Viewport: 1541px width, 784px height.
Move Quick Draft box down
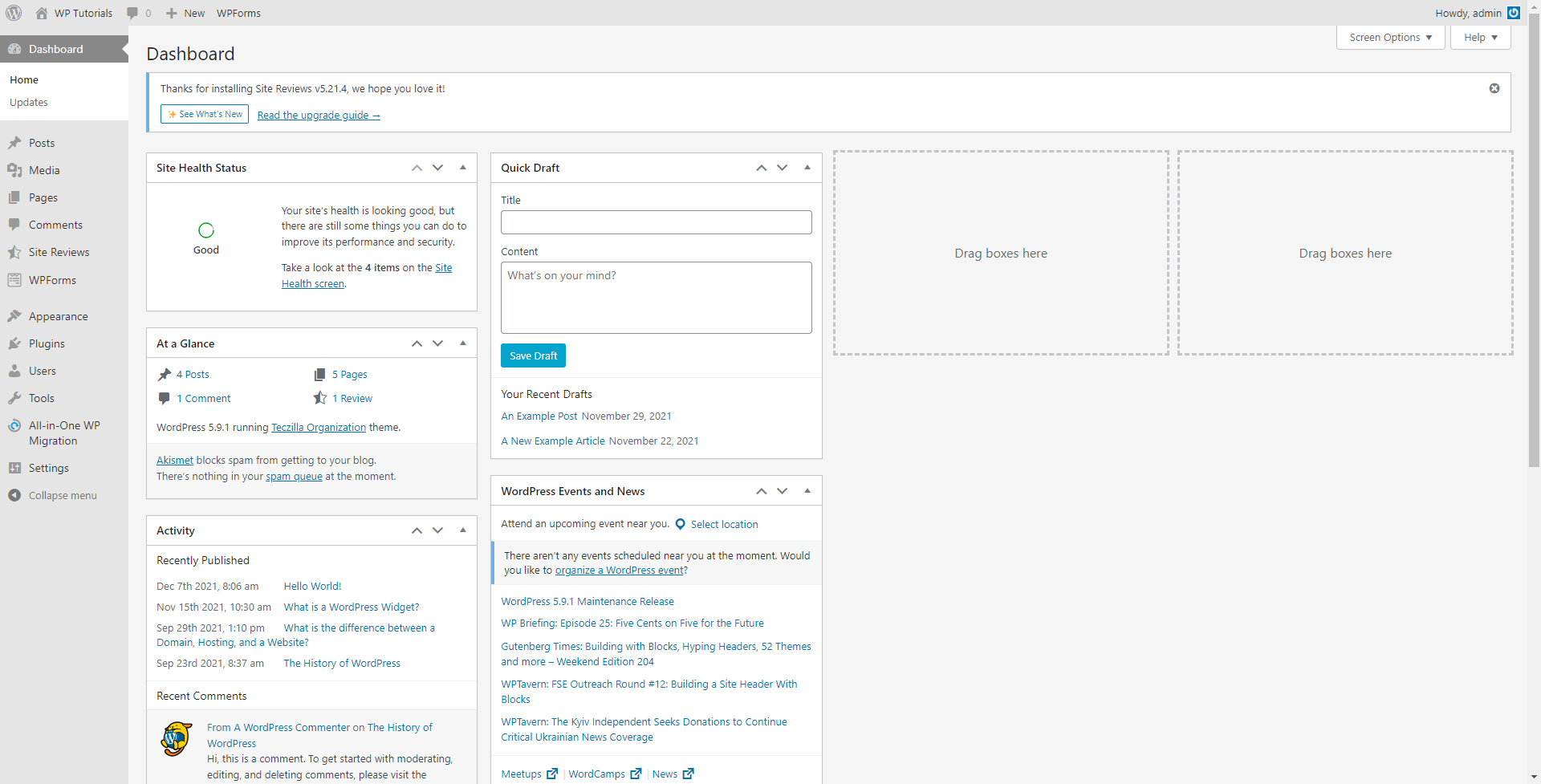tap(782, 168)
